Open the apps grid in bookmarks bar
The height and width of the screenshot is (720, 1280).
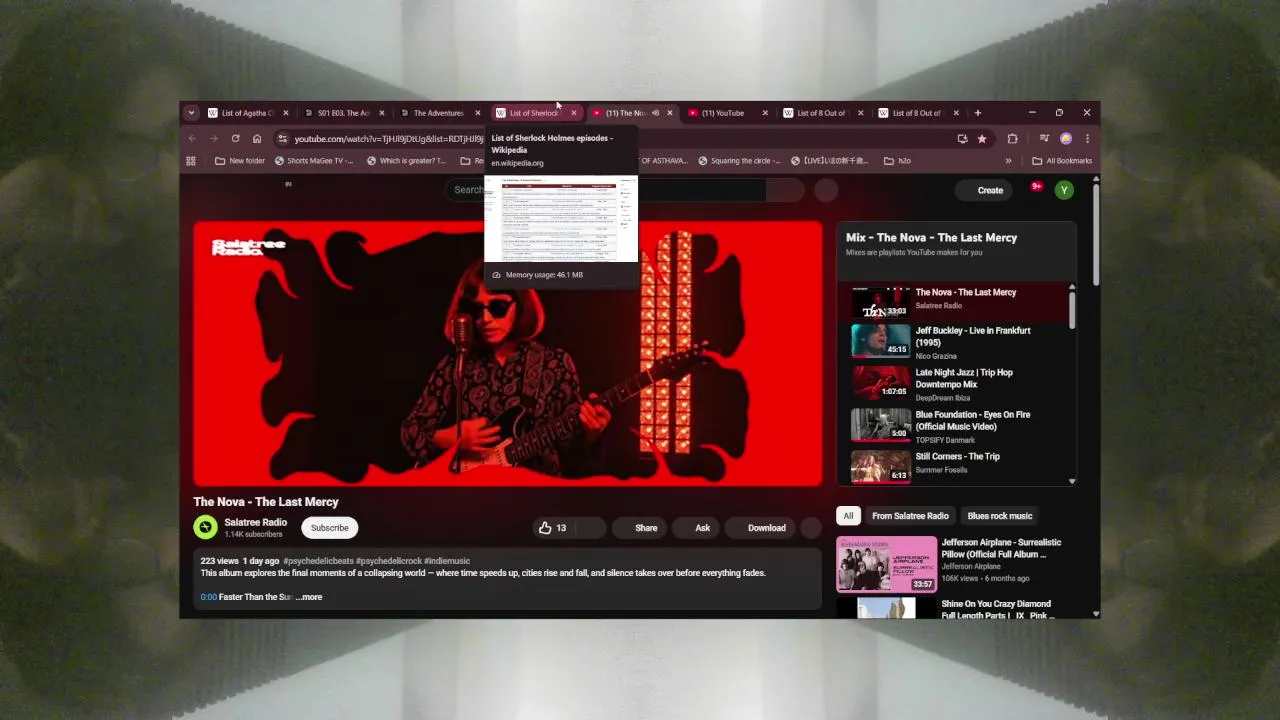point(191,161)
